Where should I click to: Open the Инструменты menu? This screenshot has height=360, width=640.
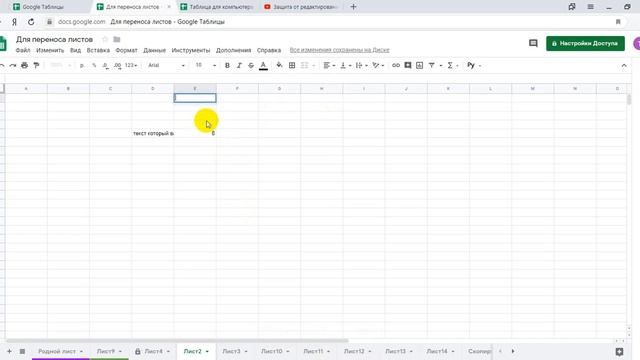pyautogui.click(x=191, y=50)
